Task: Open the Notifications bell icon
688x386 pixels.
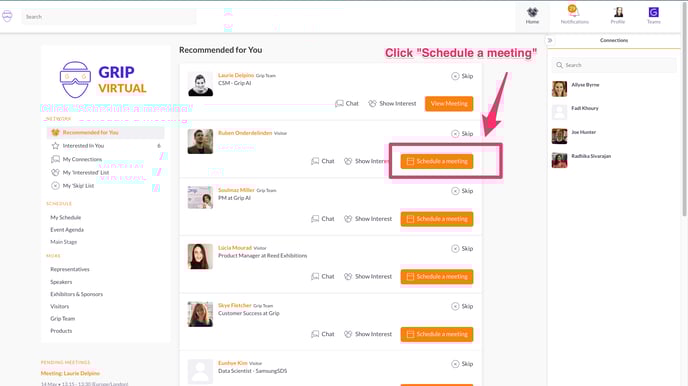Action: tap(574, 14)
